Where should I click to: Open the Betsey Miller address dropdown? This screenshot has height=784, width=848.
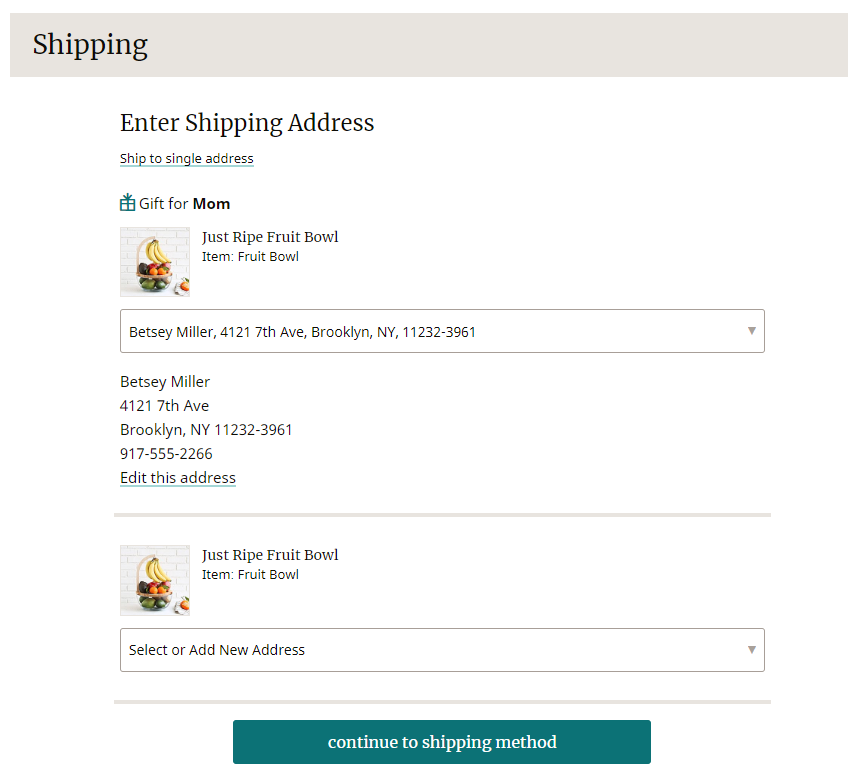(442, 331)
